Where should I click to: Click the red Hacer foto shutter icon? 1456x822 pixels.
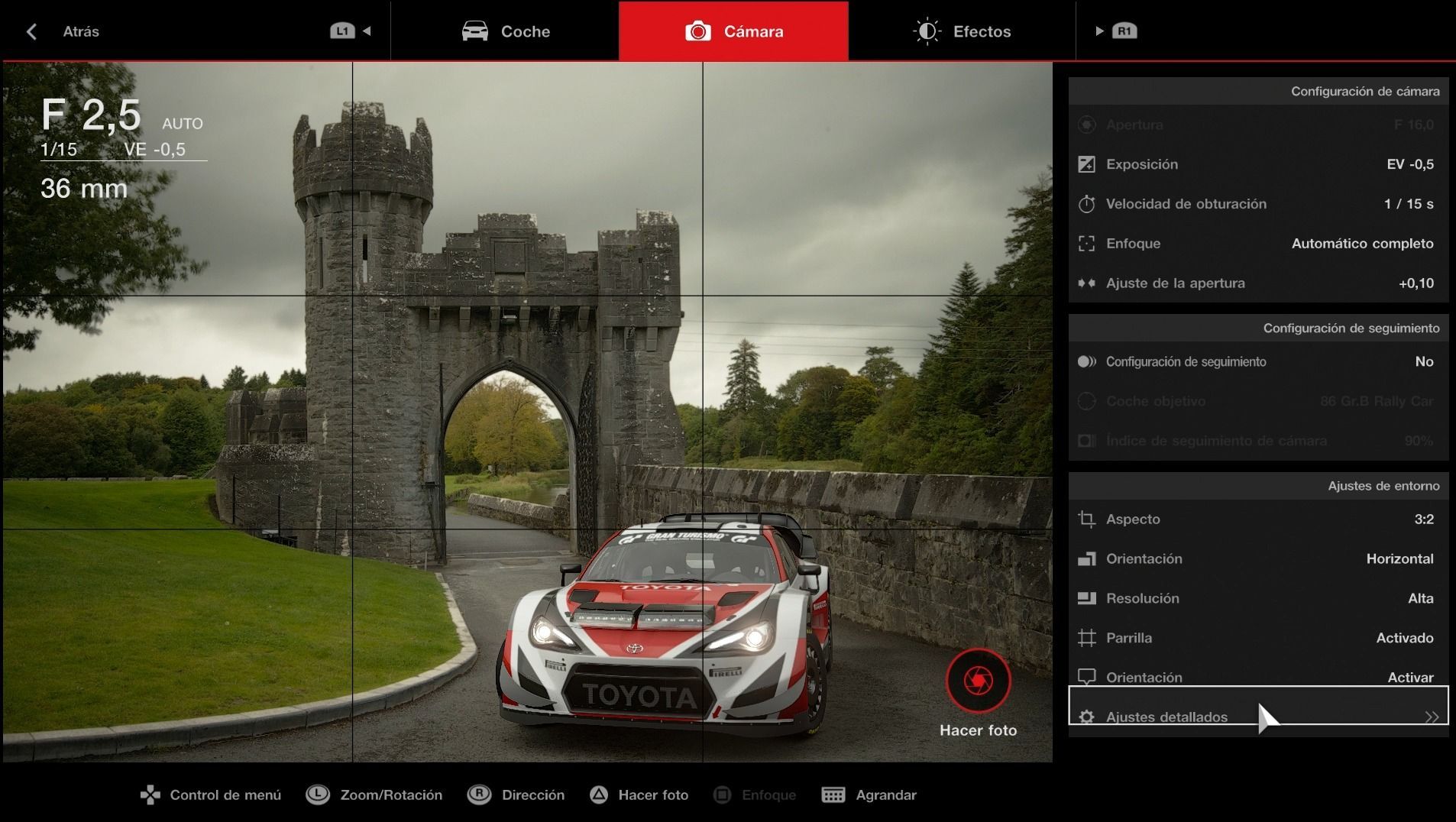(x=978, y=680)
